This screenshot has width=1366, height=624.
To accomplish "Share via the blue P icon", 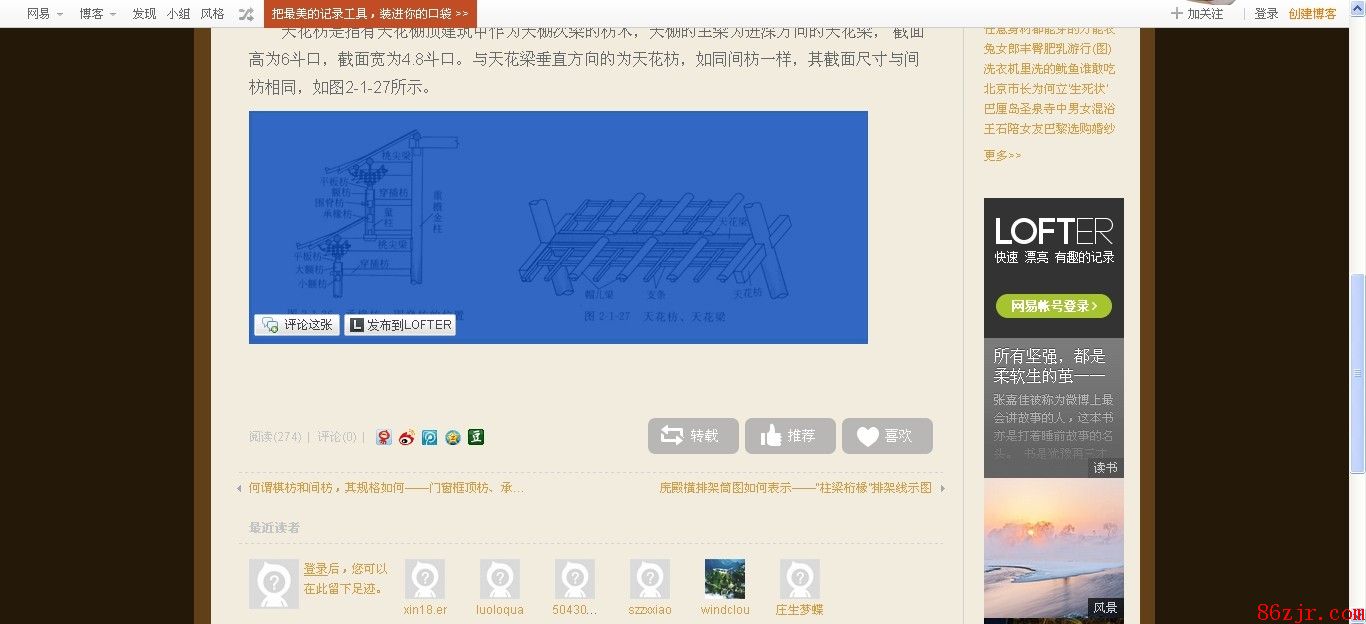I will click(x=430, y=437).
